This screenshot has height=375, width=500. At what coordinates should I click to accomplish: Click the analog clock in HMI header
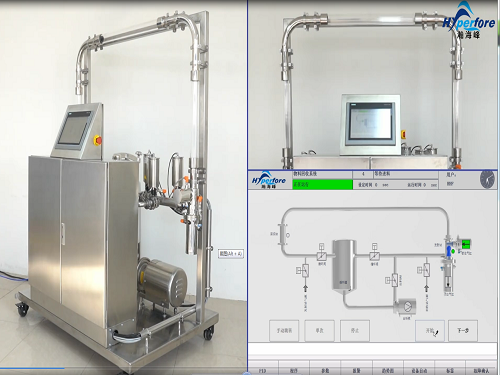[487, 179]
